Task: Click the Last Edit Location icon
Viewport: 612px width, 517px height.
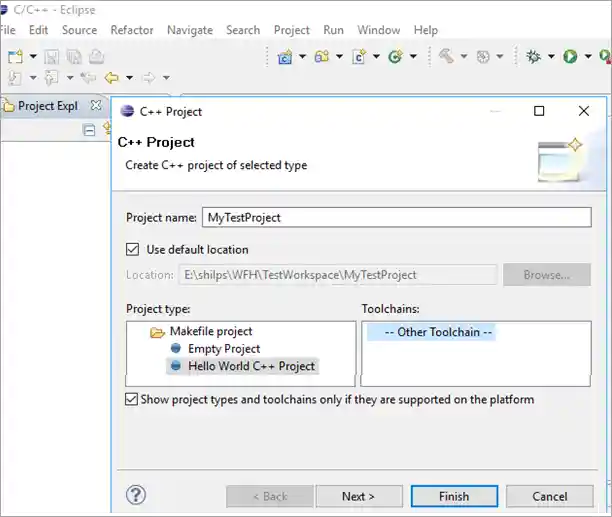Action: [x=88, y=78]
